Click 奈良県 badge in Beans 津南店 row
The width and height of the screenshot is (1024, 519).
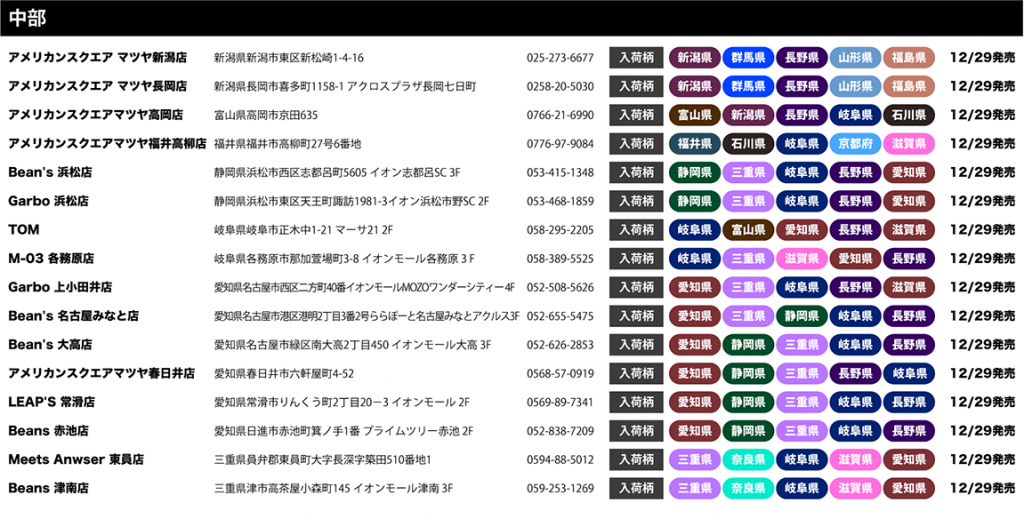click(x=748, y=489)
